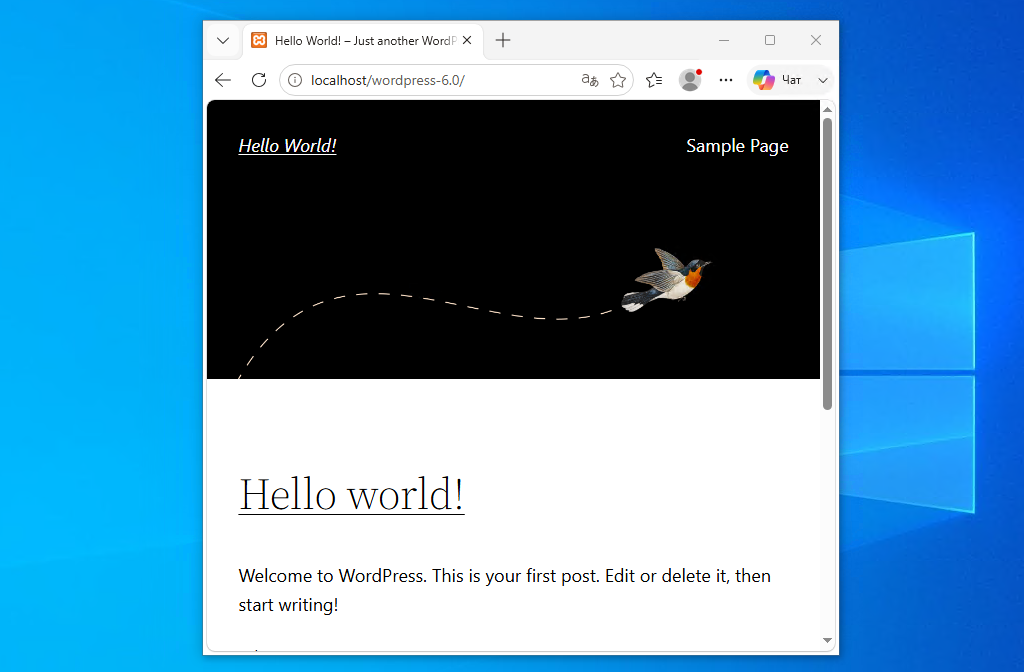Viewport: 1024px width, 672px height.
Task: Click the page scrollbar up arrow
Action: click(x=827, y=110)
